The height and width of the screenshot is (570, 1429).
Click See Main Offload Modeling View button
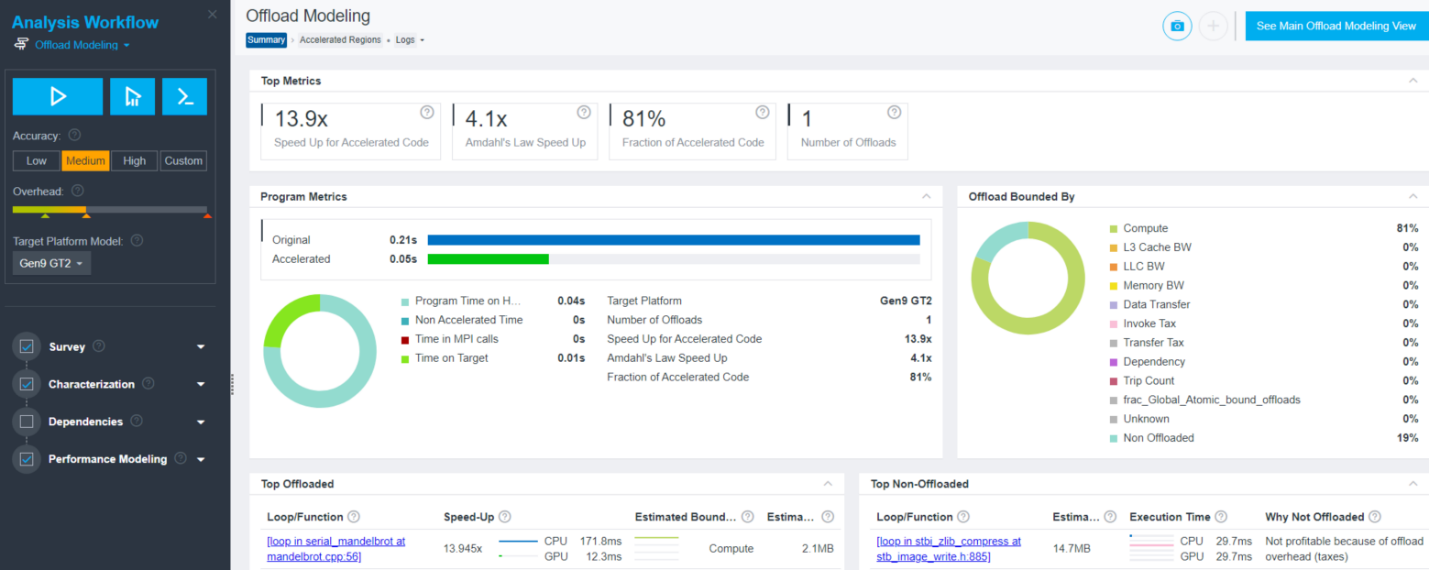pyautogui.click(x=1336, y=26)
